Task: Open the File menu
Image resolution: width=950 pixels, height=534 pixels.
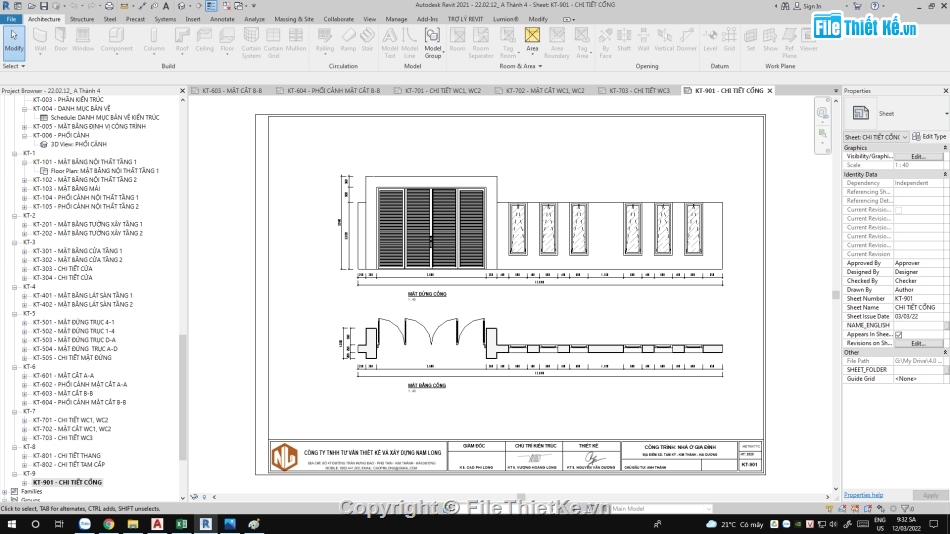Action: [x=11, y=19]
